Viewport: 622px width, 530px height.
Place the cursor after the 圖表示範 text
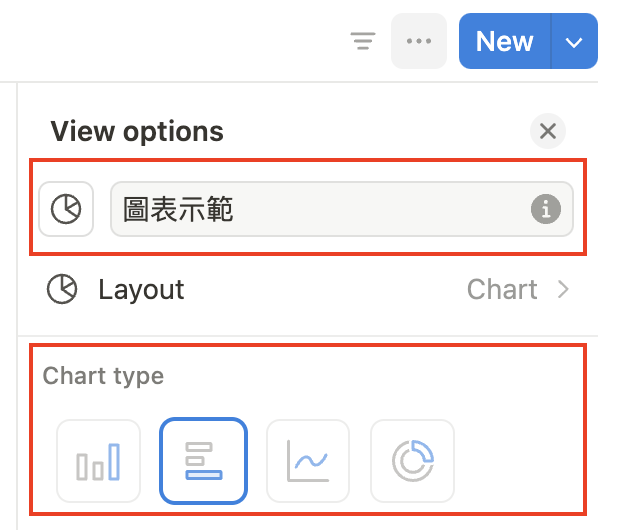(236, 209)
